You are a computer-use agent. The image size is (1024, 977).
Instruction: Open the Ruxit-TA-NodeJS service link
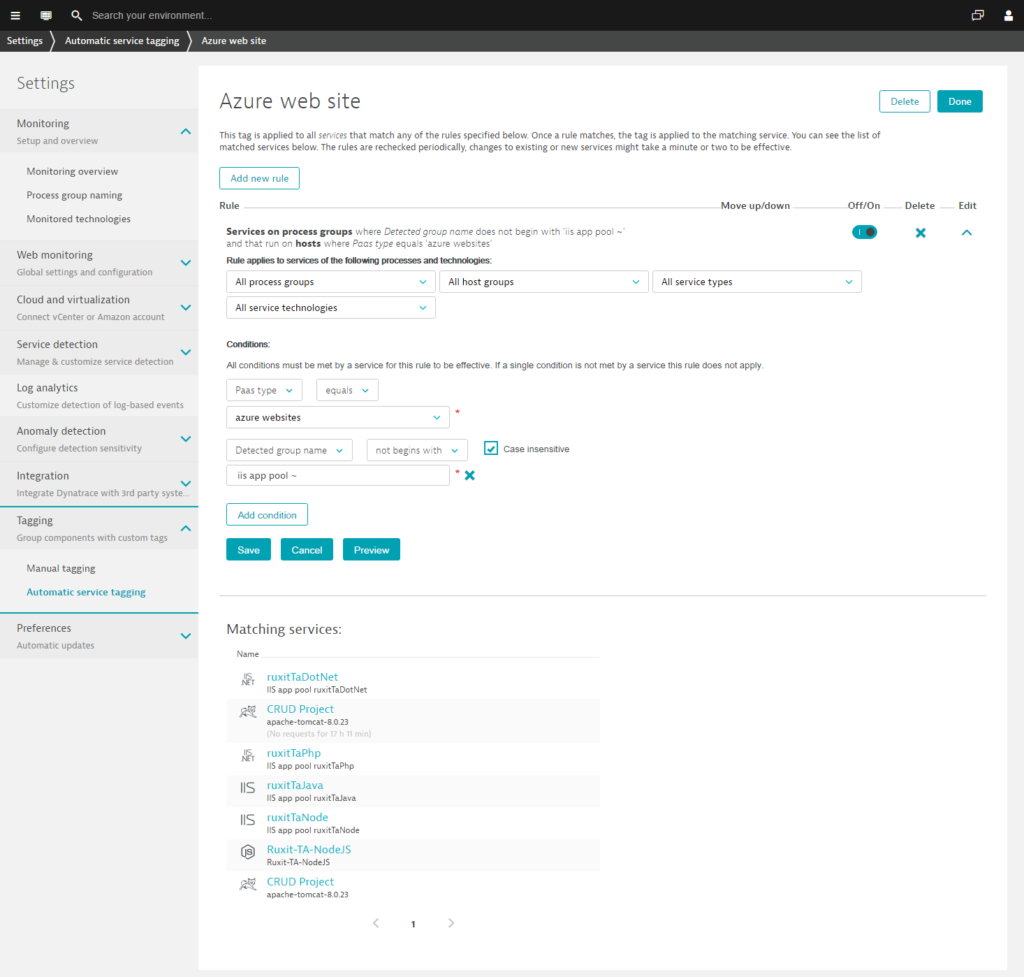(x=308, y=849)
